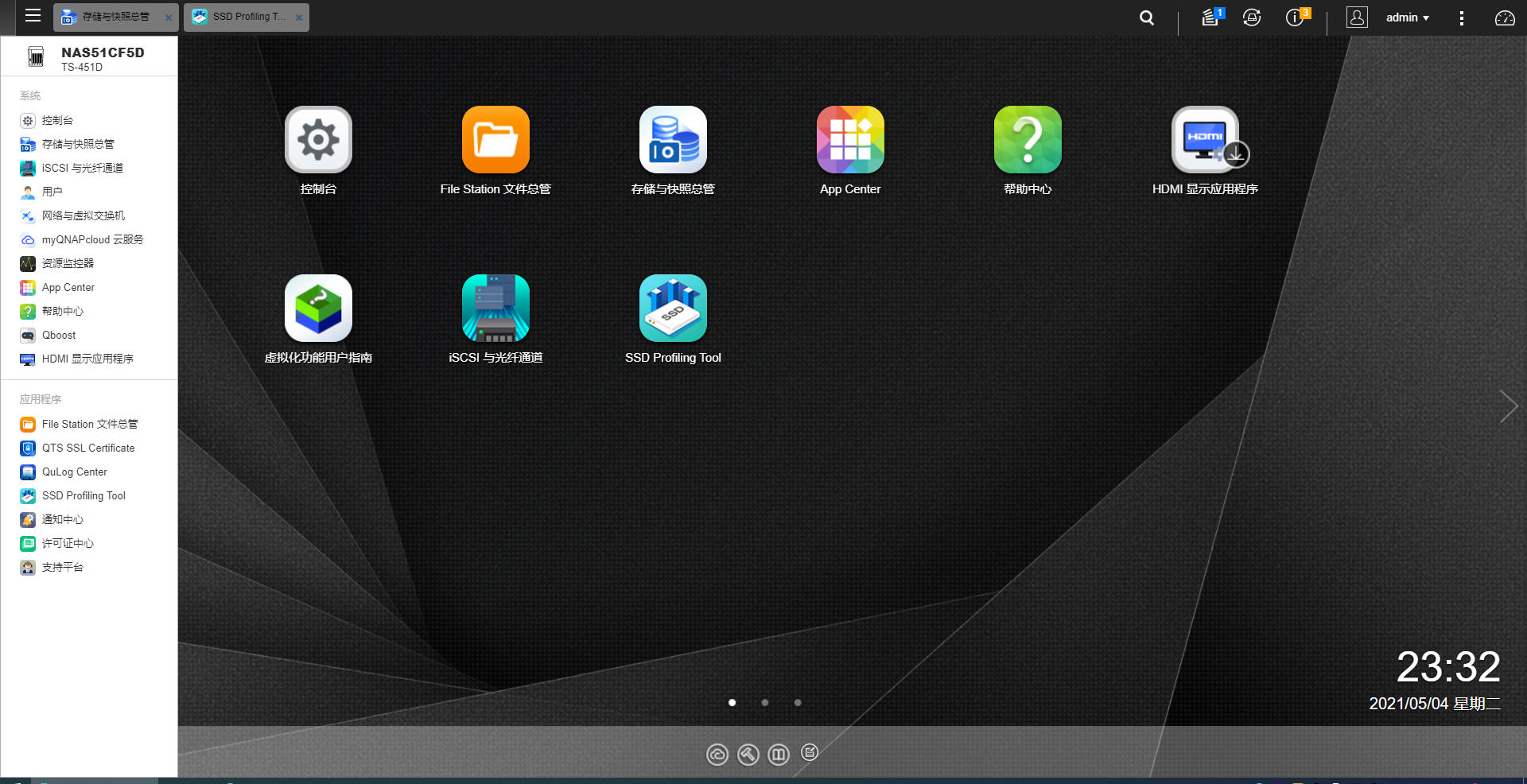1527x784 pixels.
Task: Open 帮助中心 in the sidebar
Action: pyautogui.click(x=89, y=311)
